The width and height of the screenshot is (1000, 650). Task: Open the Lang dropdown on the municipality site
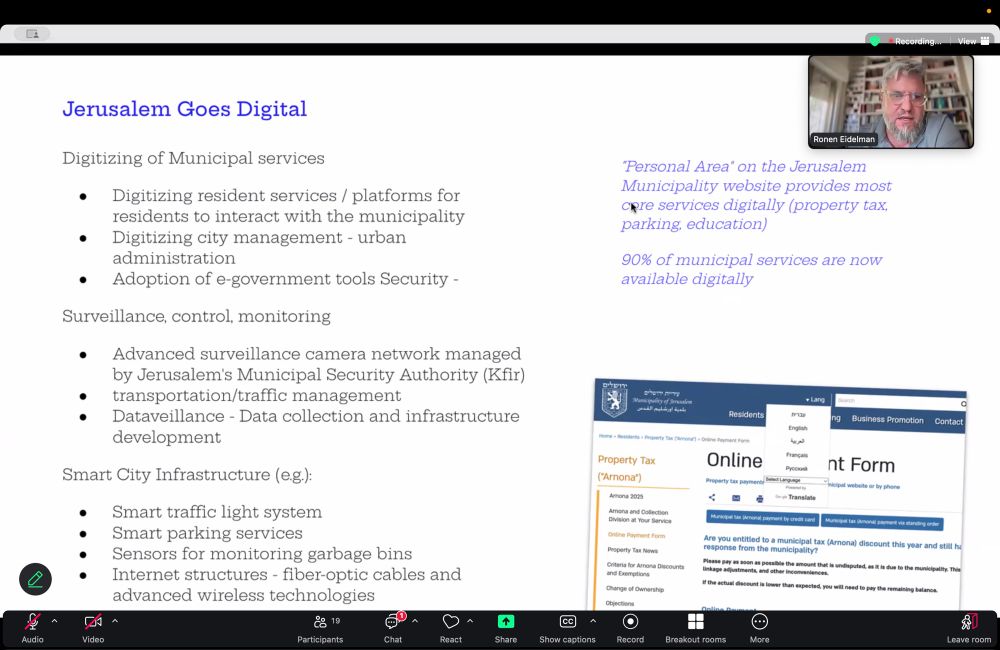pos(815,399)
